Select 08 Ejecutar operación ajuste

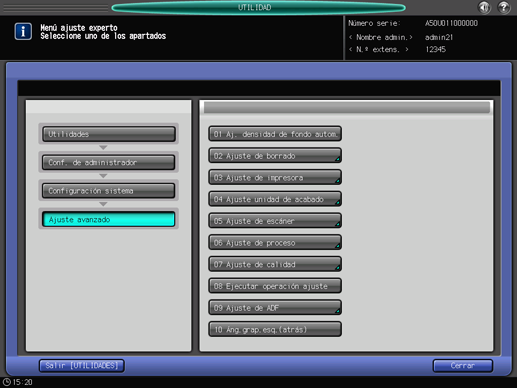coord(275,286)
